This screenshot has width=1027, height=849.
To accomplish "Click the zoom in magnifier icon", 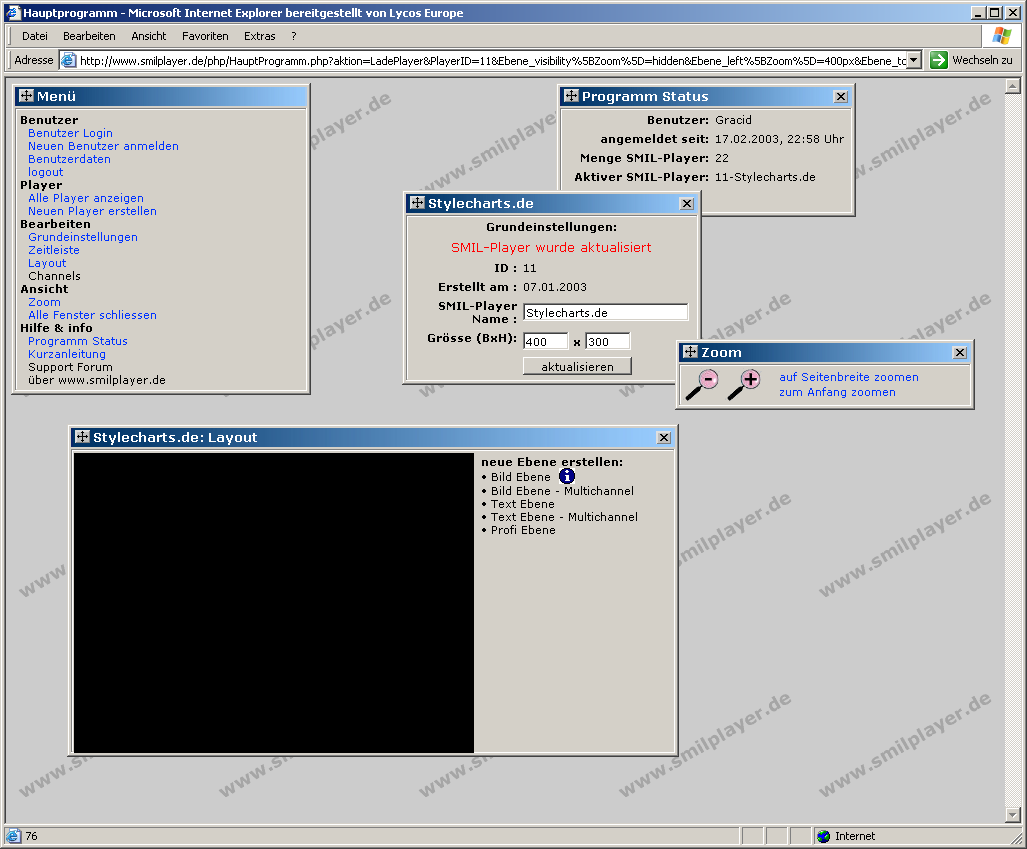I will [x=745, y=384].
